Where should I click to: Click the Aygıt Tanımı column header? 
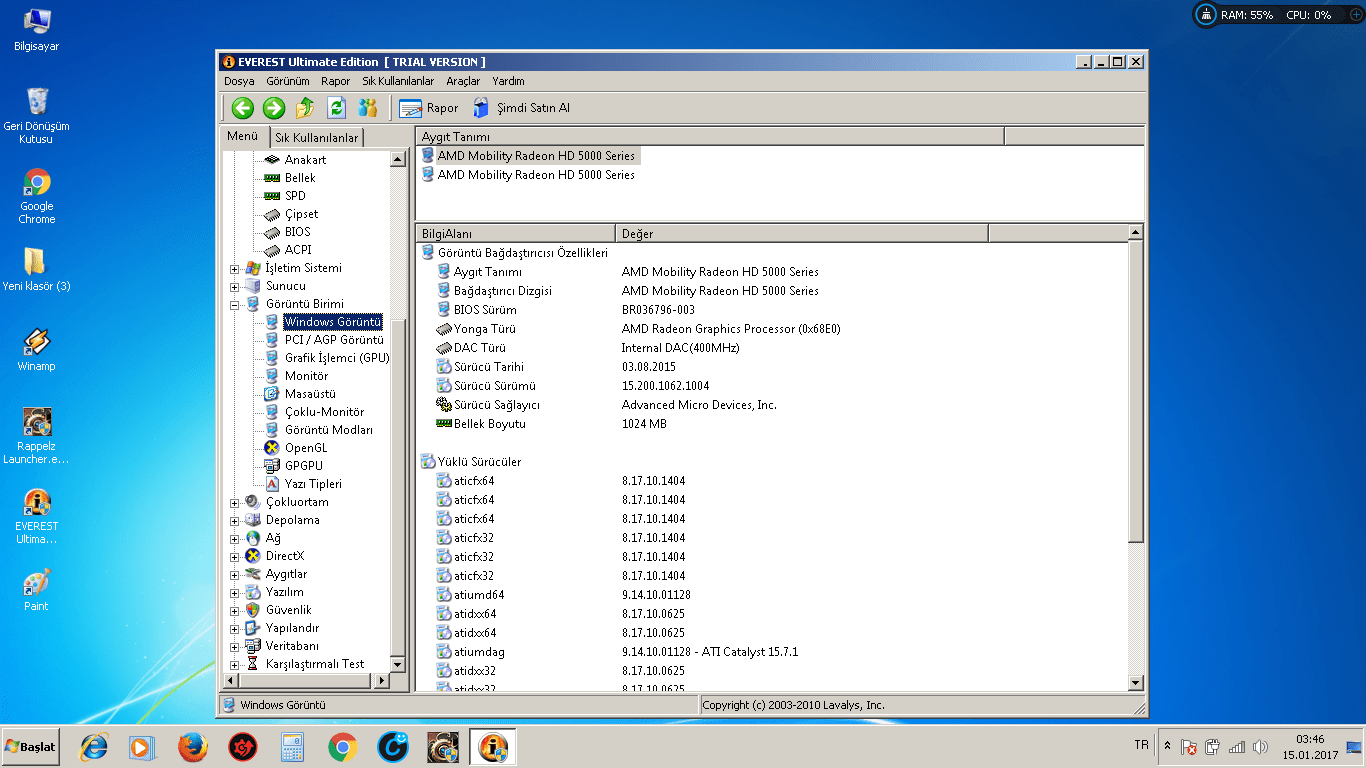click(x=710, y=137)
